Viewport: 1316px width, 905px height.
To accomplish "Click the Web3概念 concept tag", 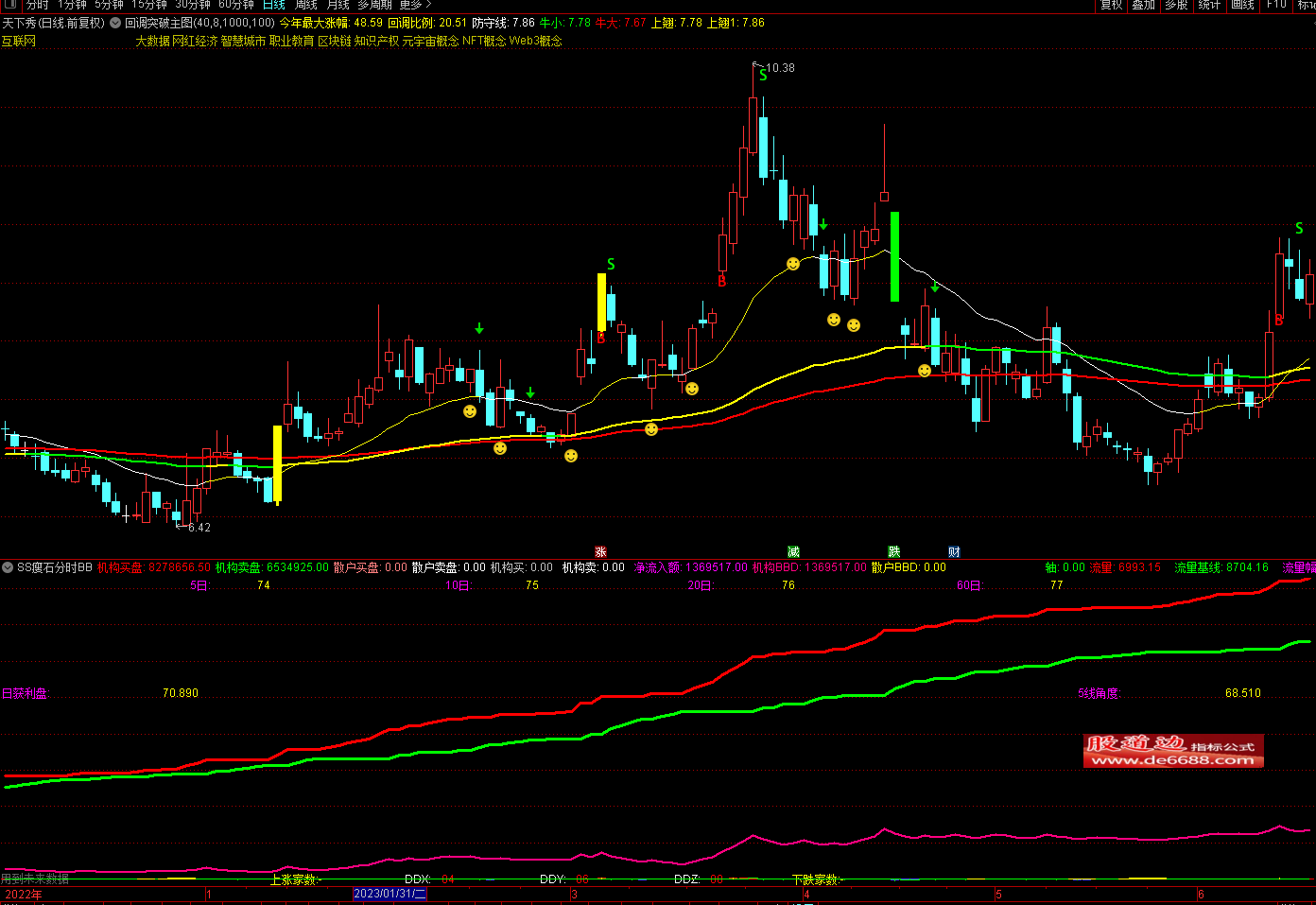I will coord(536,41).
